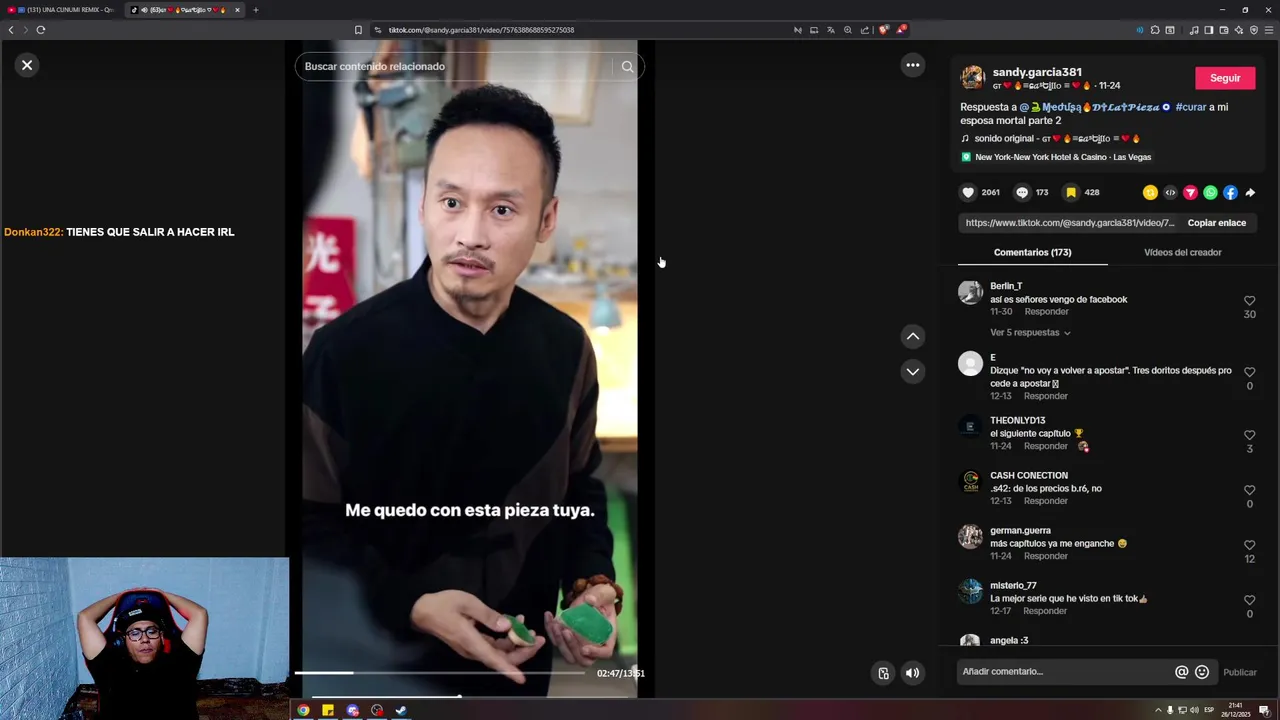Open comments via the speech bubble icon

tap(1022, 193)
